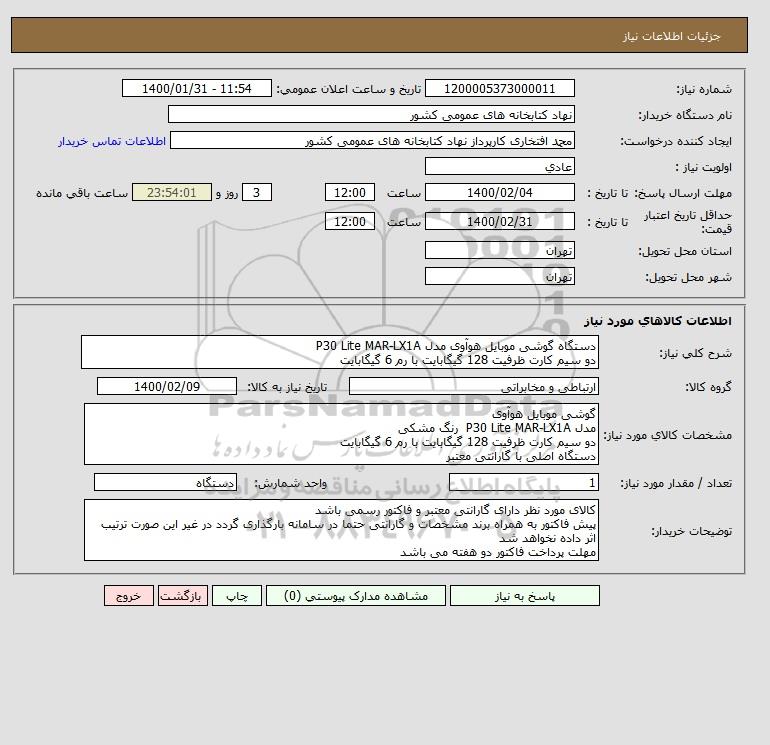This screenshot has width=770, height=745.
Task: Click the unit of measure field دستگاه
Action: [165, 483]
